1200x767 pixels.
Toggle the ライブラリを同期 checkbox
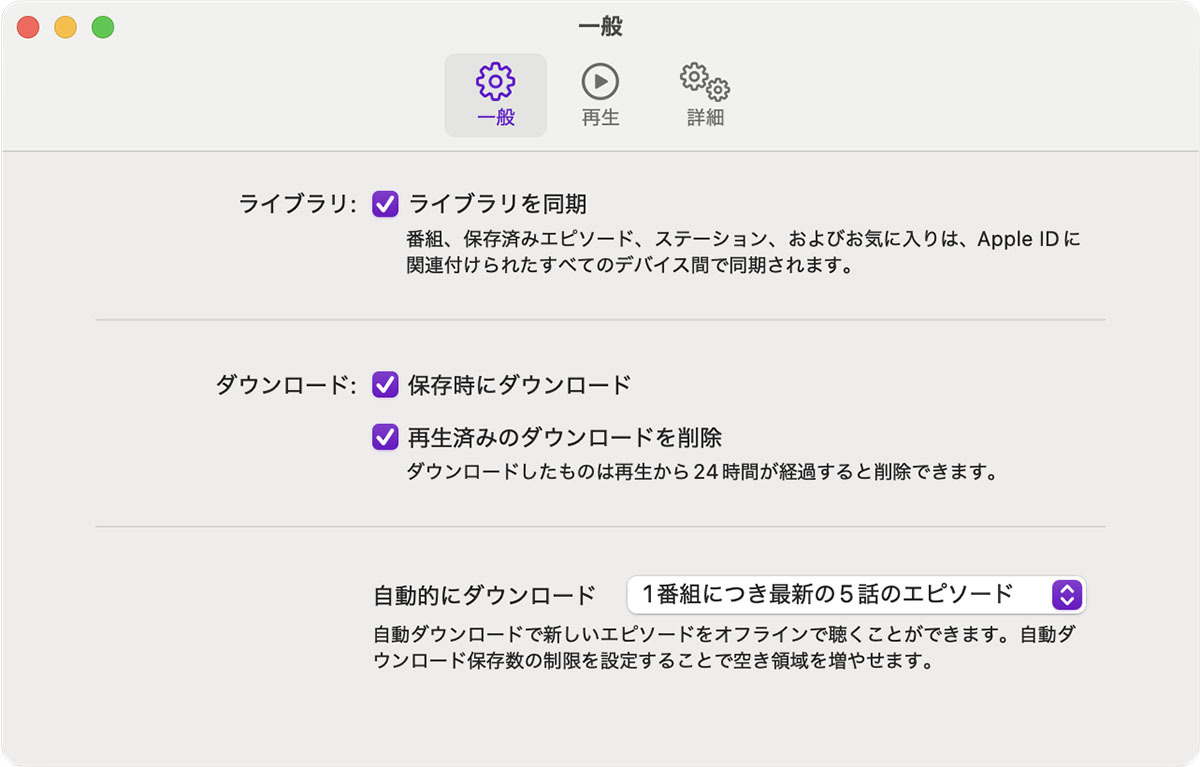385,204
